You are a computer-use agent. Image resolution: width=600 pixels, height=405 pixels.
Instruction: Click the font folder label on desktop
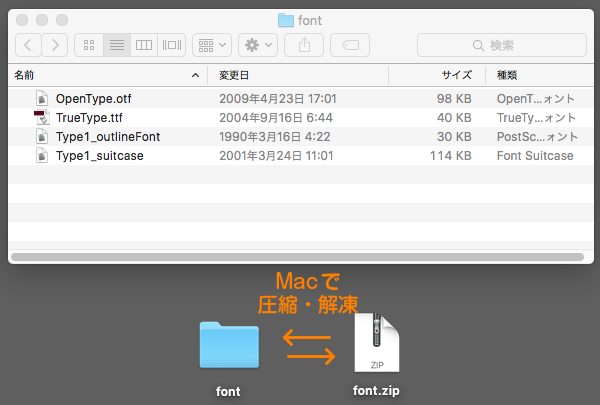[228, 392]
